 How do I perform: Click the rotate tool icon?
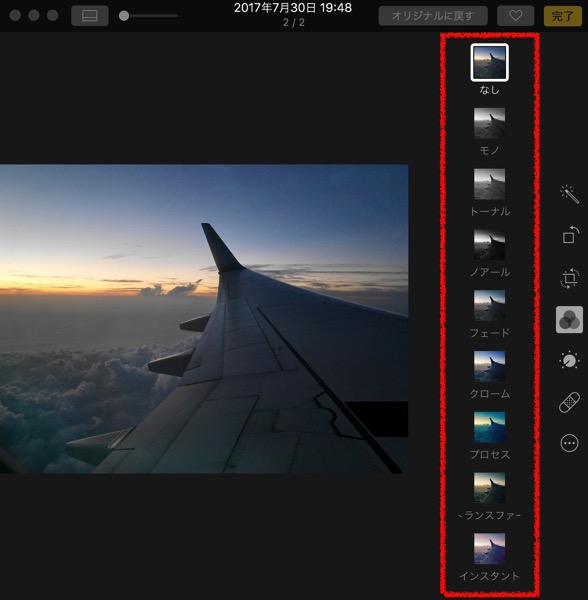[x=569, y=235]
